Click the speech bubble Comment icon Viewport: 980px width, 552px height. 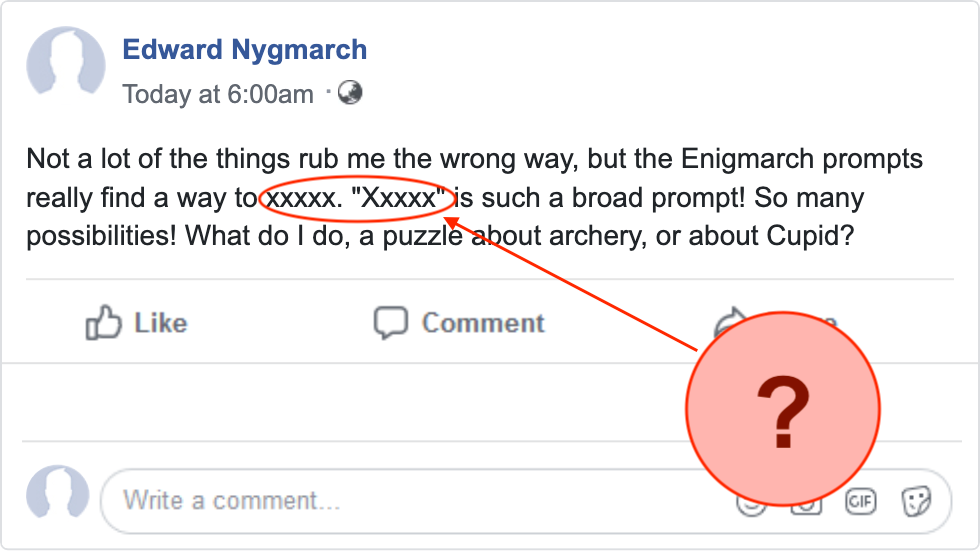(x=391, y=323)
